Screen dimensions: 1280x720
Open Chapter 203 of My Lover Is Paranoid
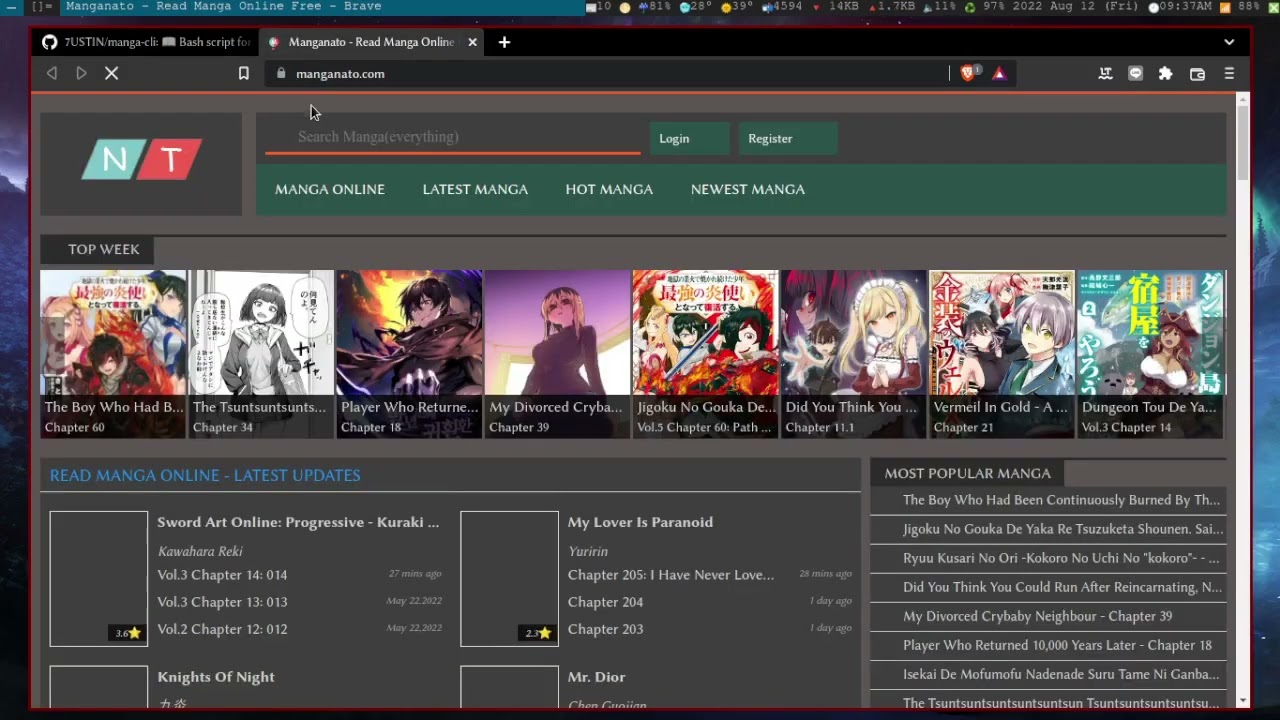pyautogui.click(x=605, y=629)
